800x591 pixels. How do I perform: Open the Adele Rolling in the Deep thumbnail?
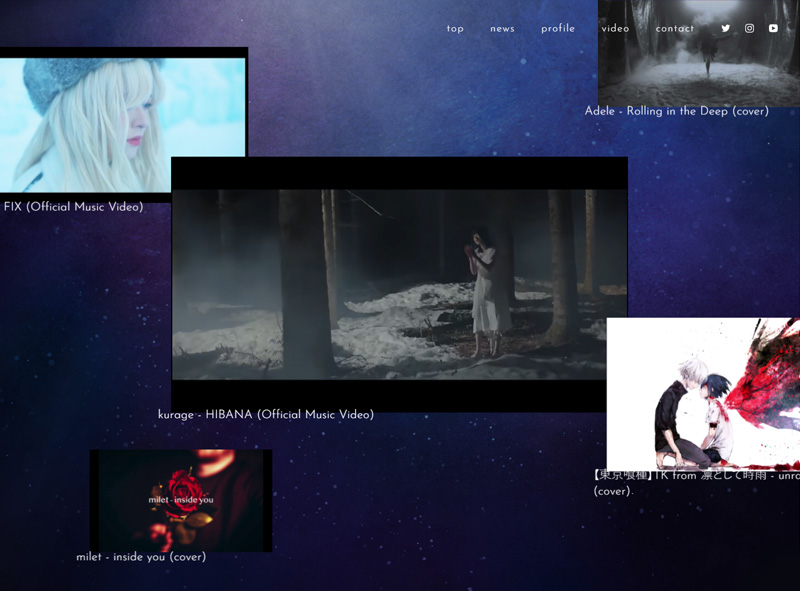[699, 53]
